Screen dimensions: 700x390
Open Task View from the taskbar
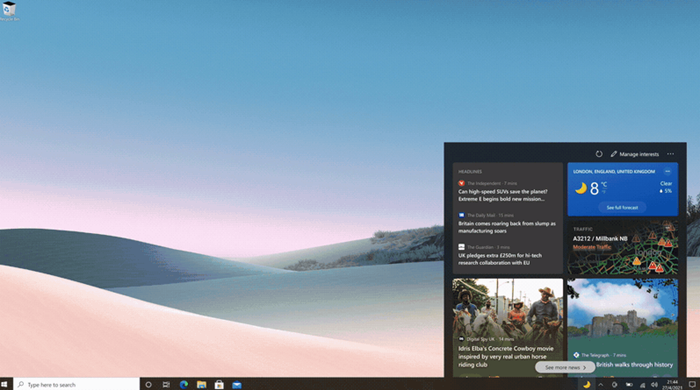tap(166, 384)
